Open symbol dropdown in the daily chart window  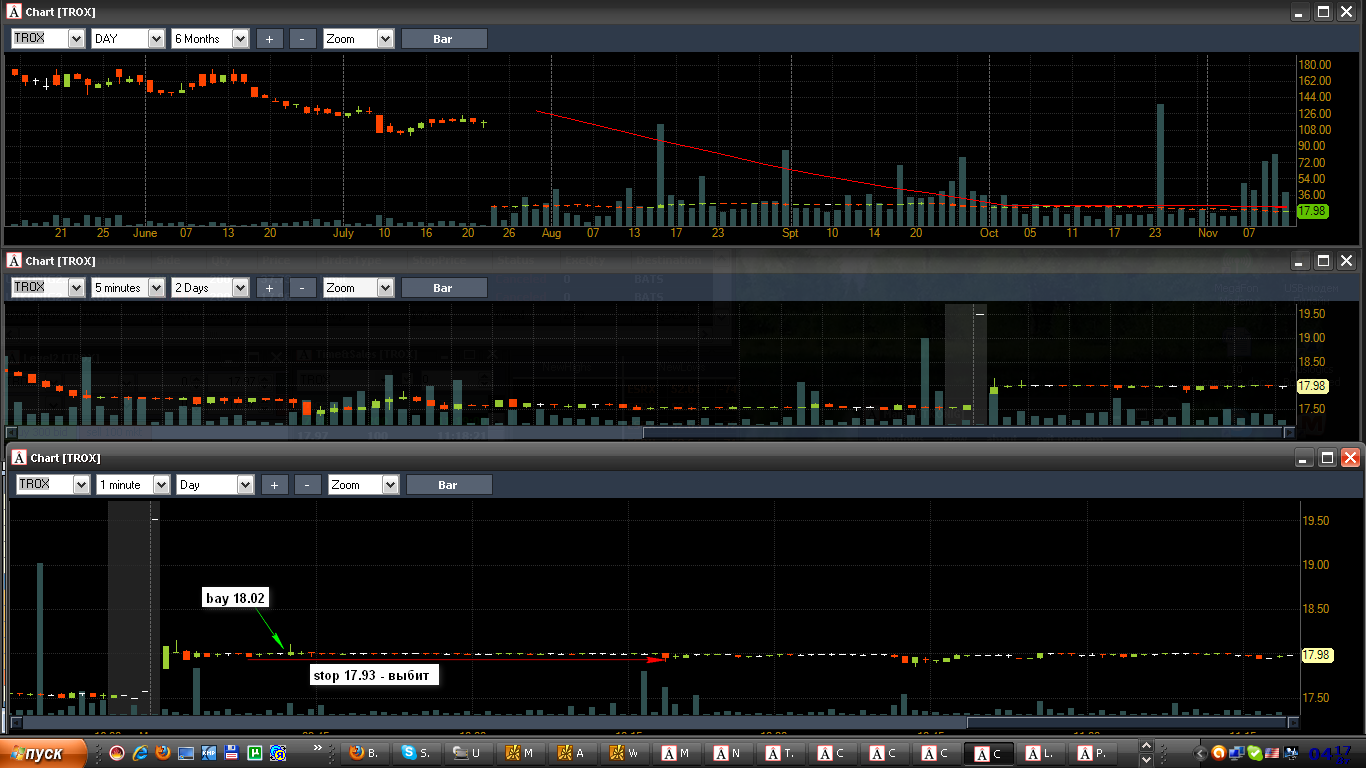pyautogui.click(x=77, y=39)
